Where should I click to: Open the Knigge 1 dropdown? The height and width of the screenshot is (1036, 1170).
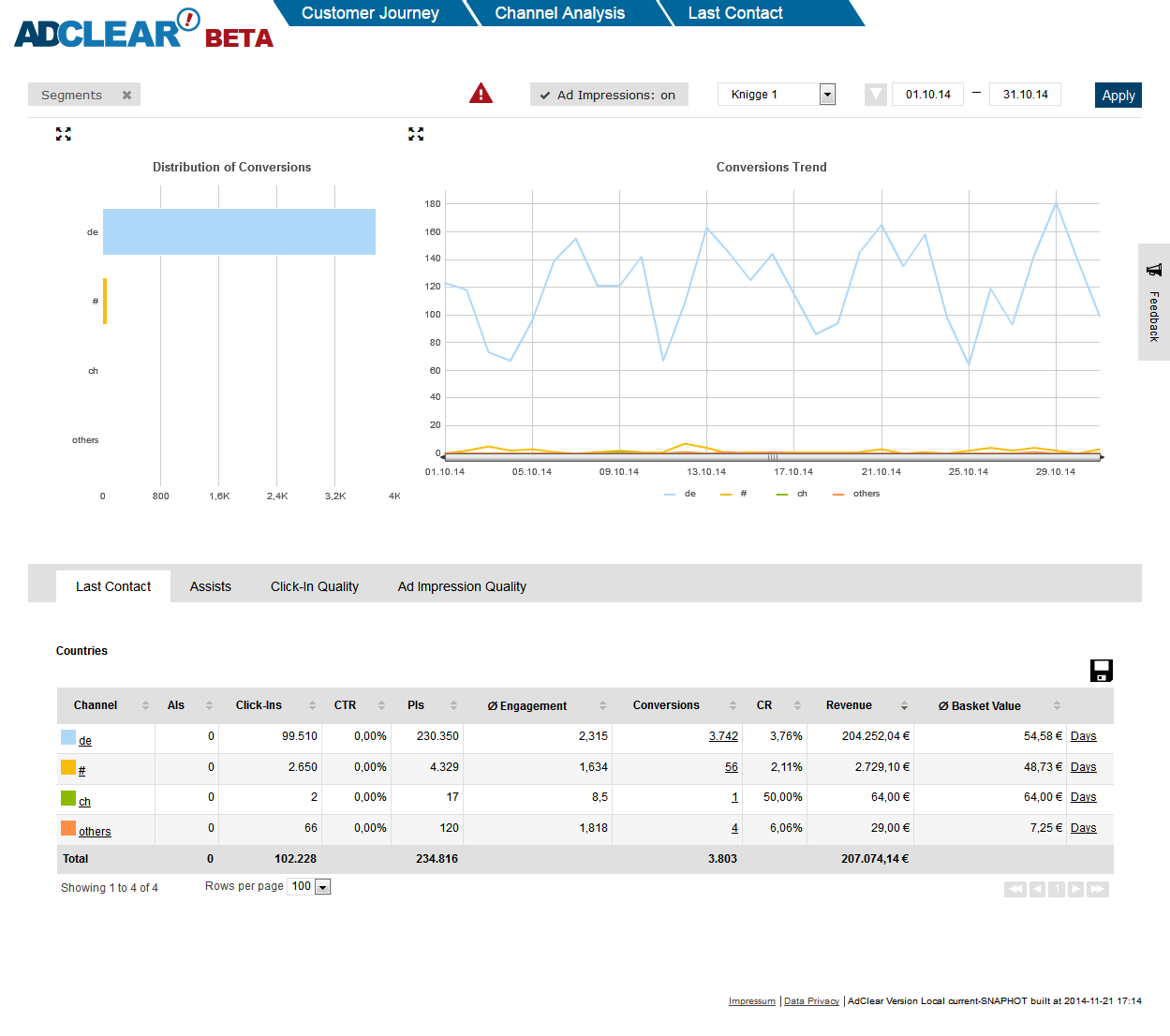point(827,95)
